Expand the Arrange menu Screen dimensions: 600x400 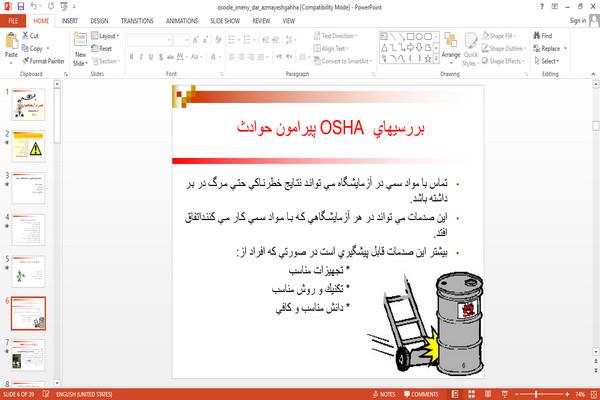point(451,46)
